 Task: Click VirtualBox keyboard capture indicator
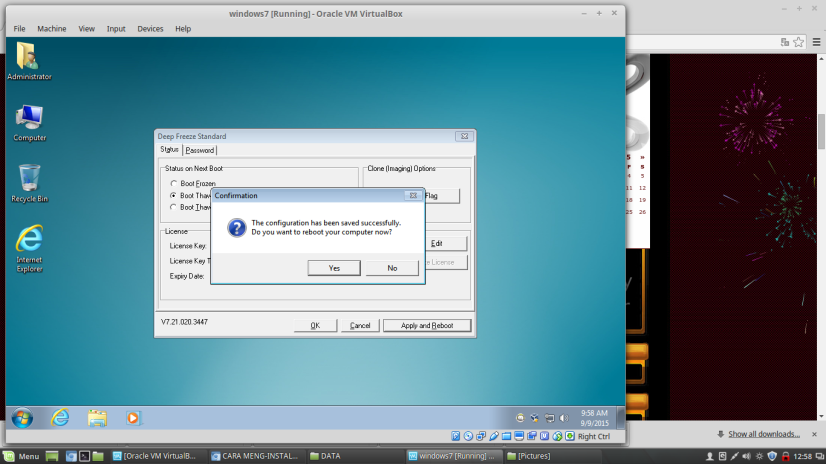click(x=569, y=436)
